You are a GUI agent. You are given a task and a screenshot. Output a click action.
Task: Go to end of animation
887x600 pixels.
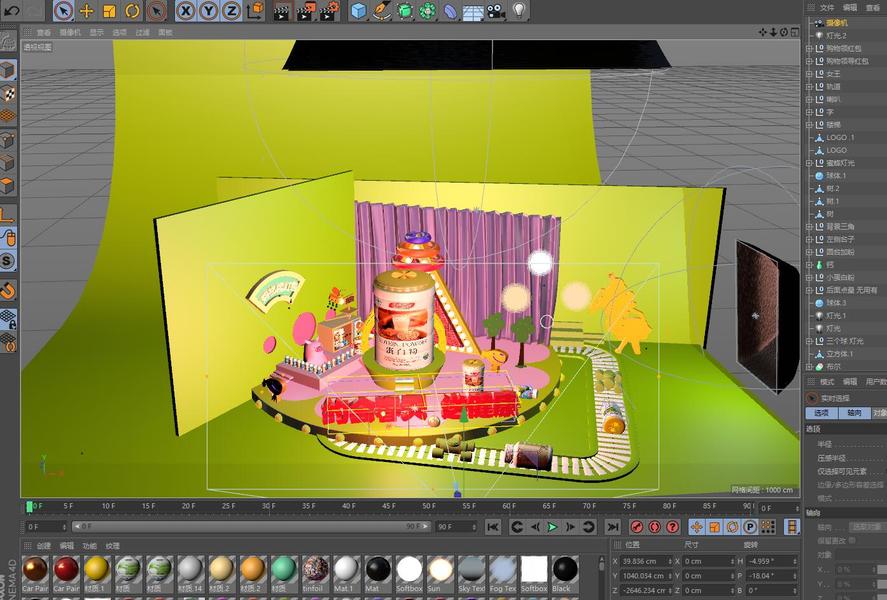[613, 527]
